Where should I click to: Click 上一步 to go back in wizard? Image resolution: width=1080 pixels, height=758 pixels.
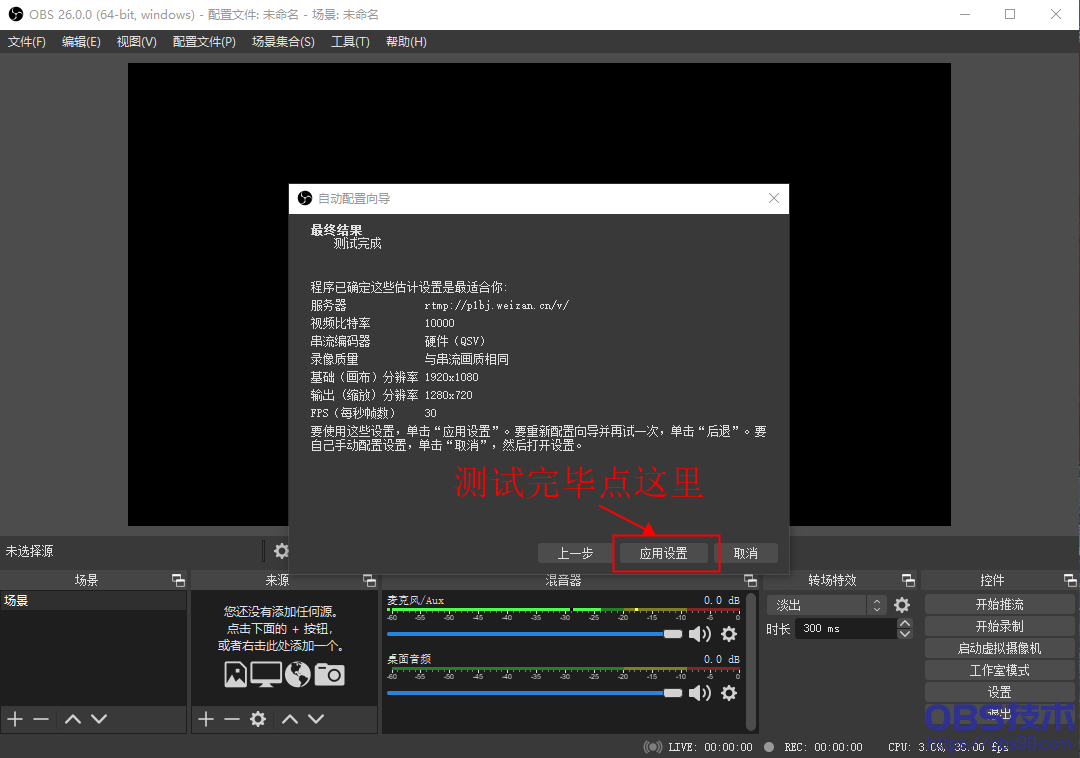[575, 553]
